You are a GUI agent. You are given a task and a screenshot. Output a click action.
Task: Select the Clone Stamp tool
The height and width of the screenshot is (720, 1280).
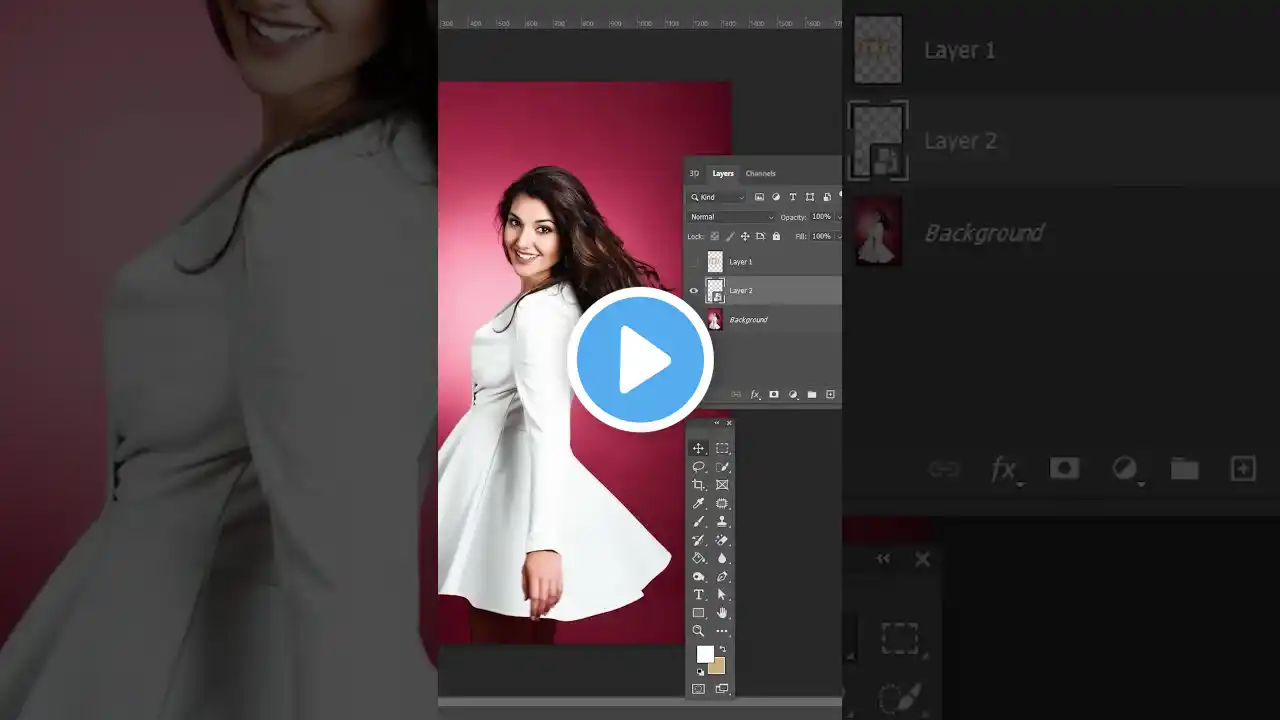[722, 521]
